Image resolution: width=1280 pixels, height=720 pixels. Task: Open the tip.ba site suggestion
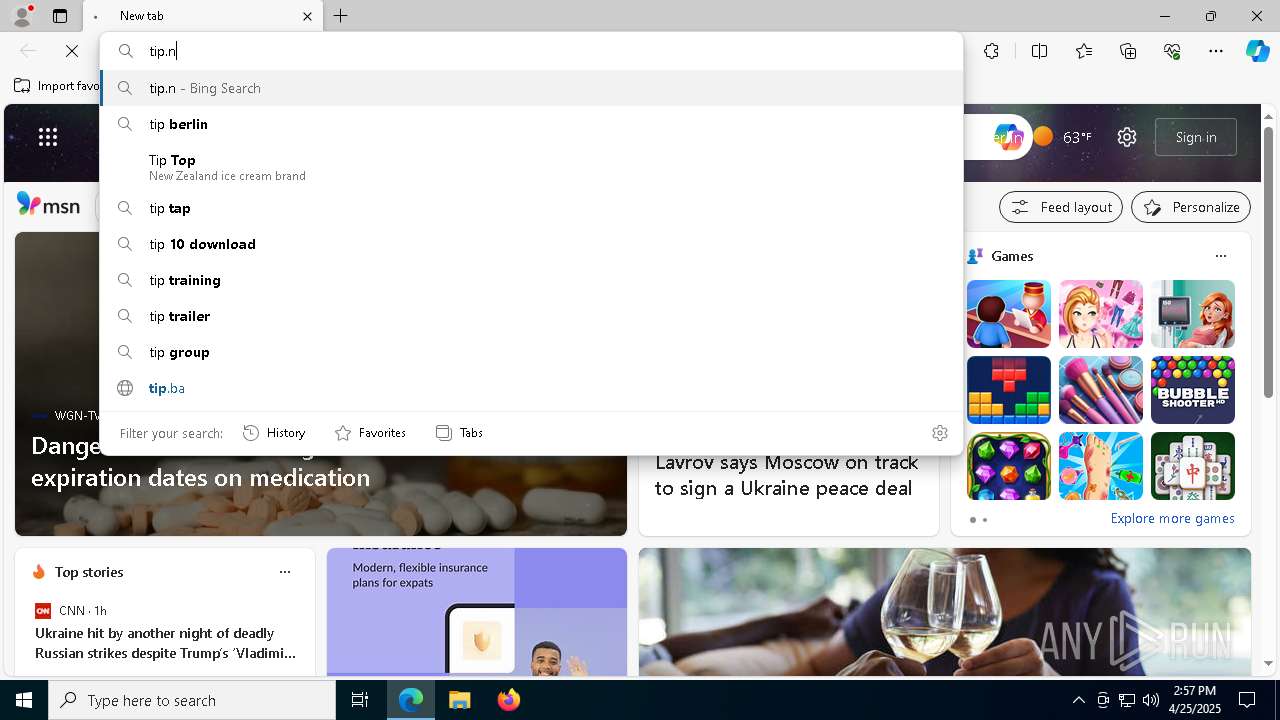tap(531, 388)
